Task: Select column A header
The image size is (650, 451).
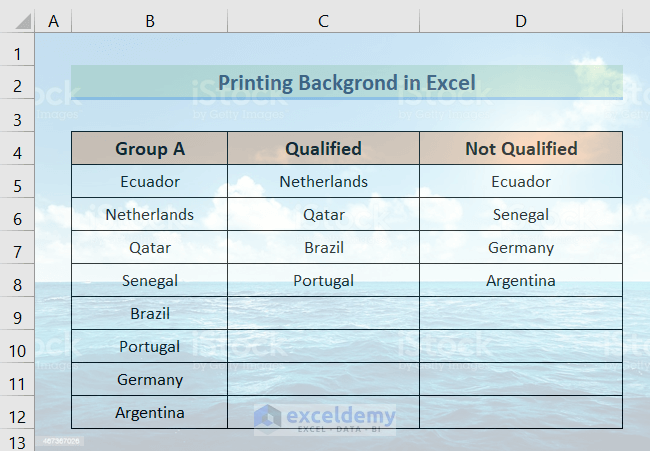Action: (53, 21)
